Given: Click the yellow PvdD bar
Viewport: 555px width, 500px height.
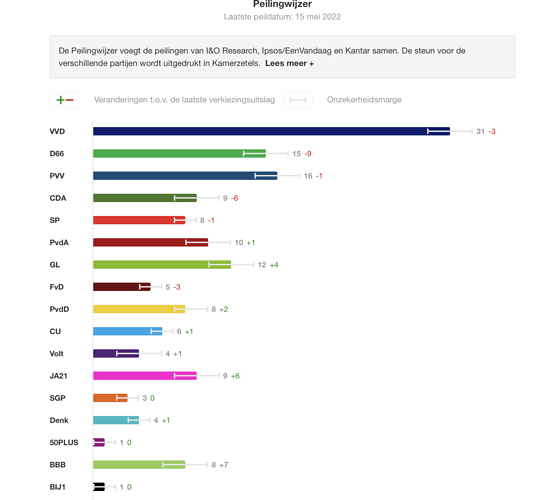Looking at the screenshot, I should click(x=139, y=309).
